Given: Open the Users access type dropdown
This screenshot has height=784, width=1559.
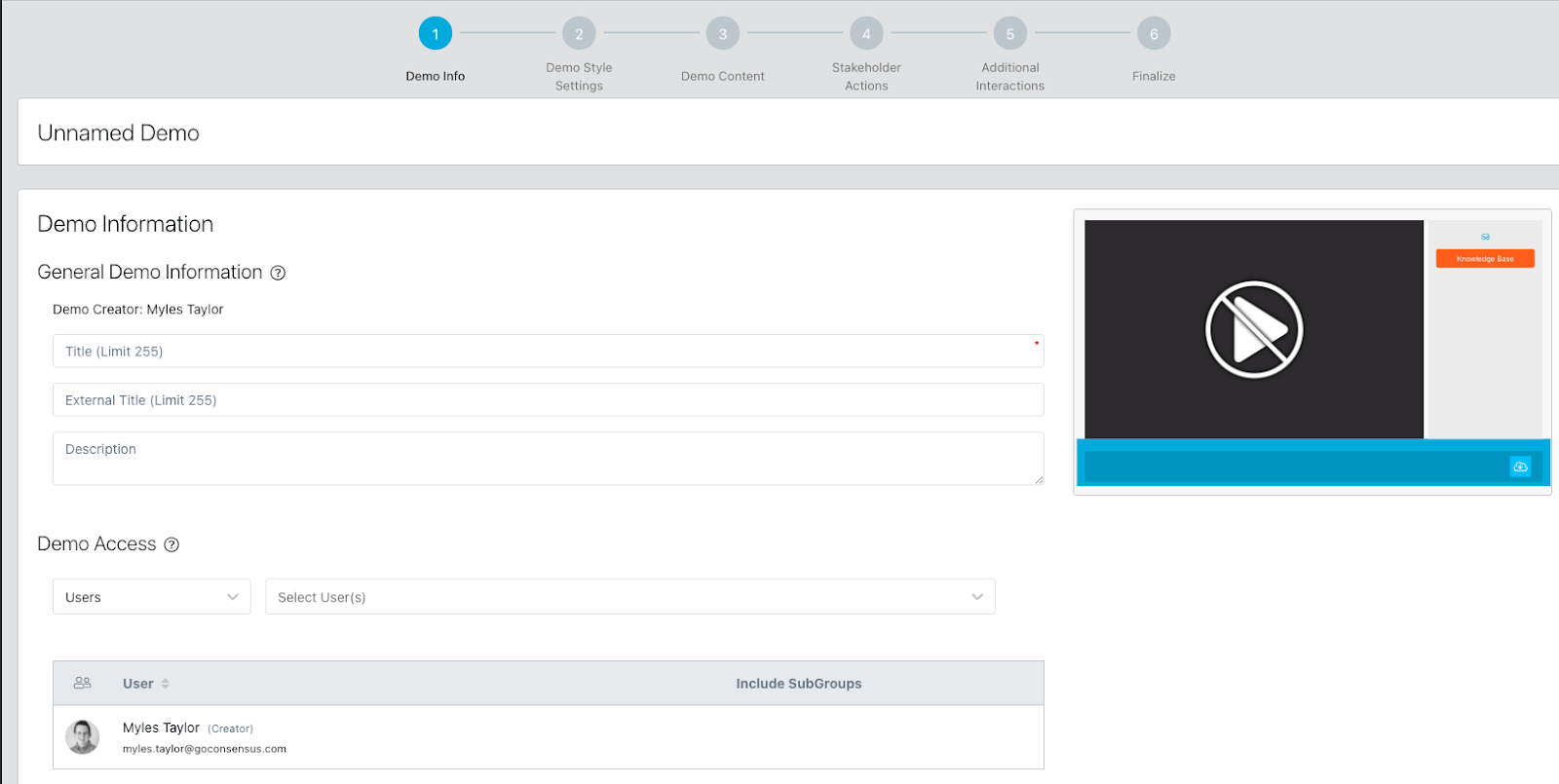Looking at the screenshot, I should (152, 597).
